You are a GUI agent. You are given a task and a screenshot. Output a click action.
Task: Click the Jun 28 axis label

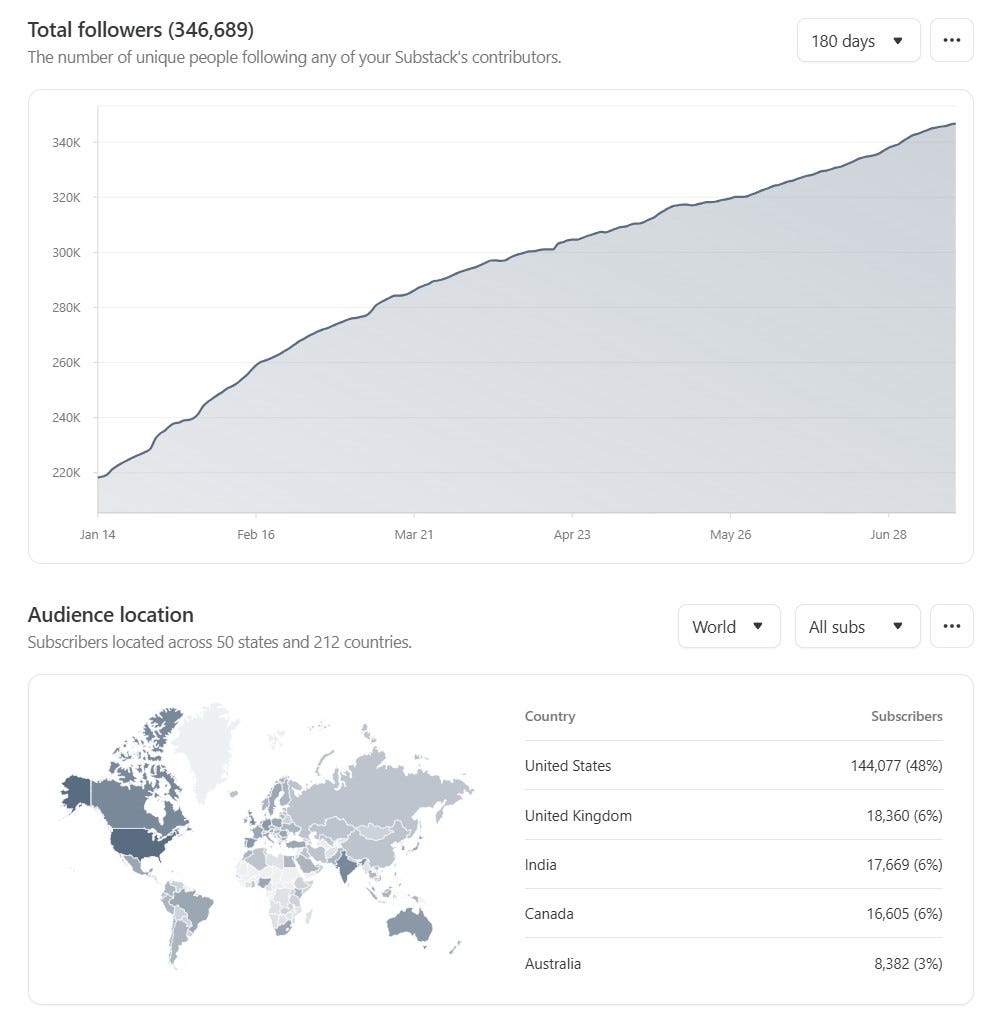point(888,534)
